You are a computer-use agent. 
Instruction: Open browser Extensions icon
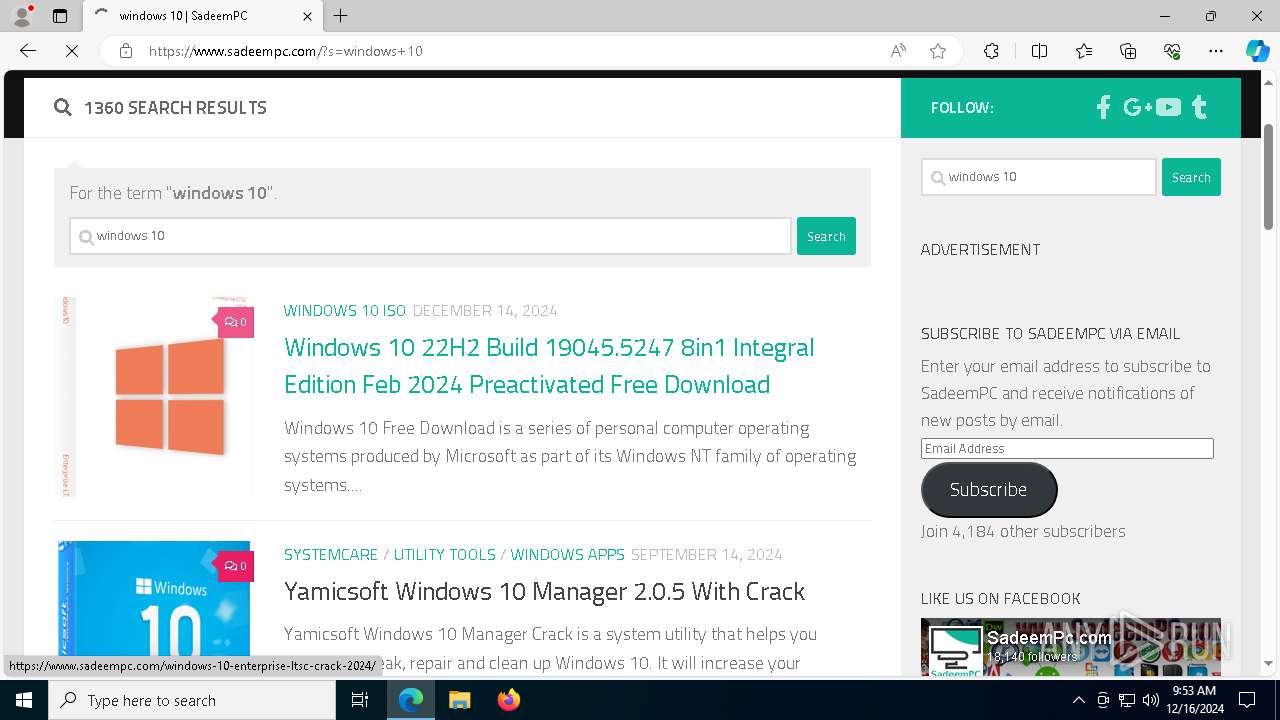[x=991, y=51]
